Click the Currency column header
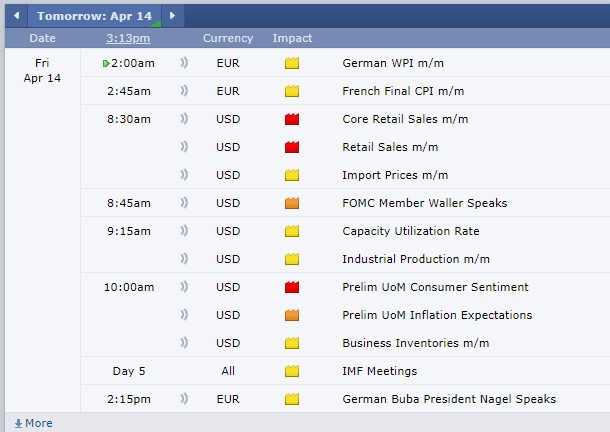This screenshot has width=610, height=432. pos(228,38)
